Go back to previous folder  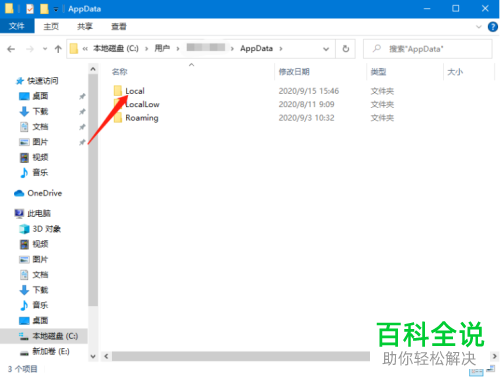11,49
